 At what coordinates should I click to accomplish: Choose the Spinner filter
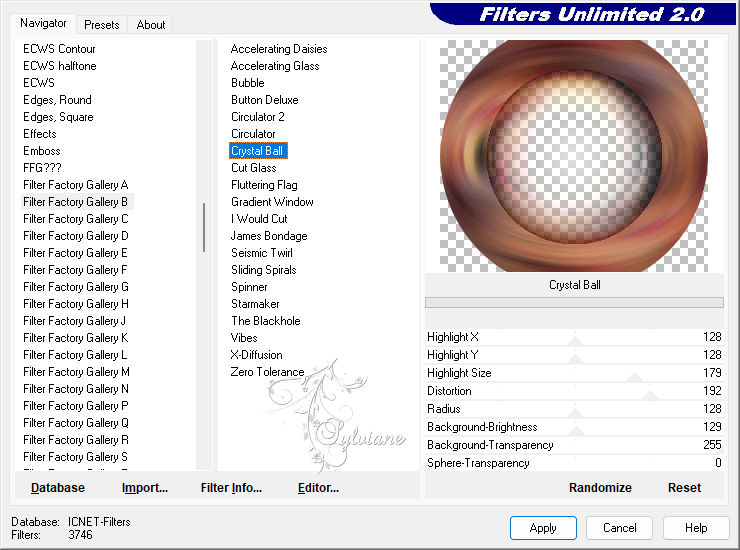pos(249,287)
